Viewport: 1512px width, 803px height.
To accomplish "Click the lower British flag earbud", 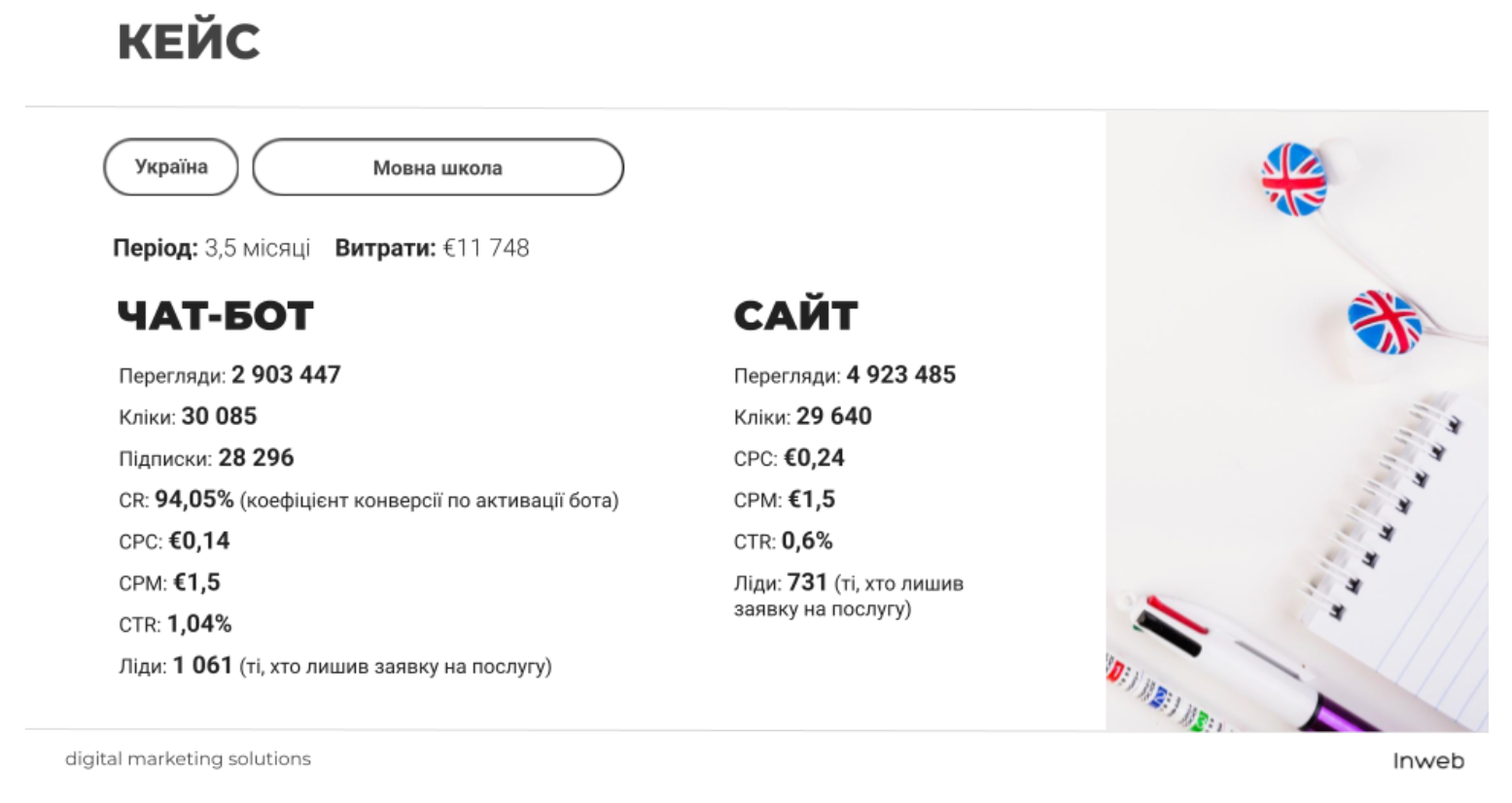I will (x=1385, y=322).
